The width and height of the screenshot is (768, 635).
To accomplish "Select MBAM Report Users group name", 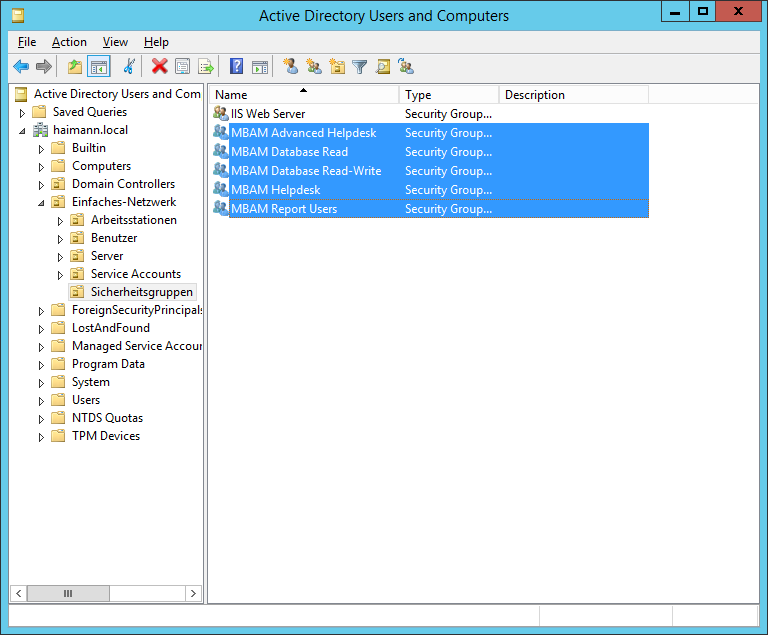I will pos(284,209).
